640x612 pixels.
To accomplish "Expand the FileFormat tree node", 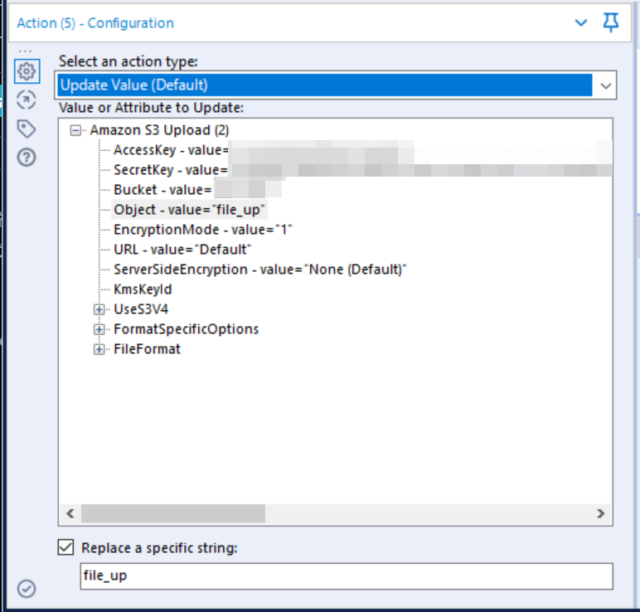I will (x=99, y=349).
